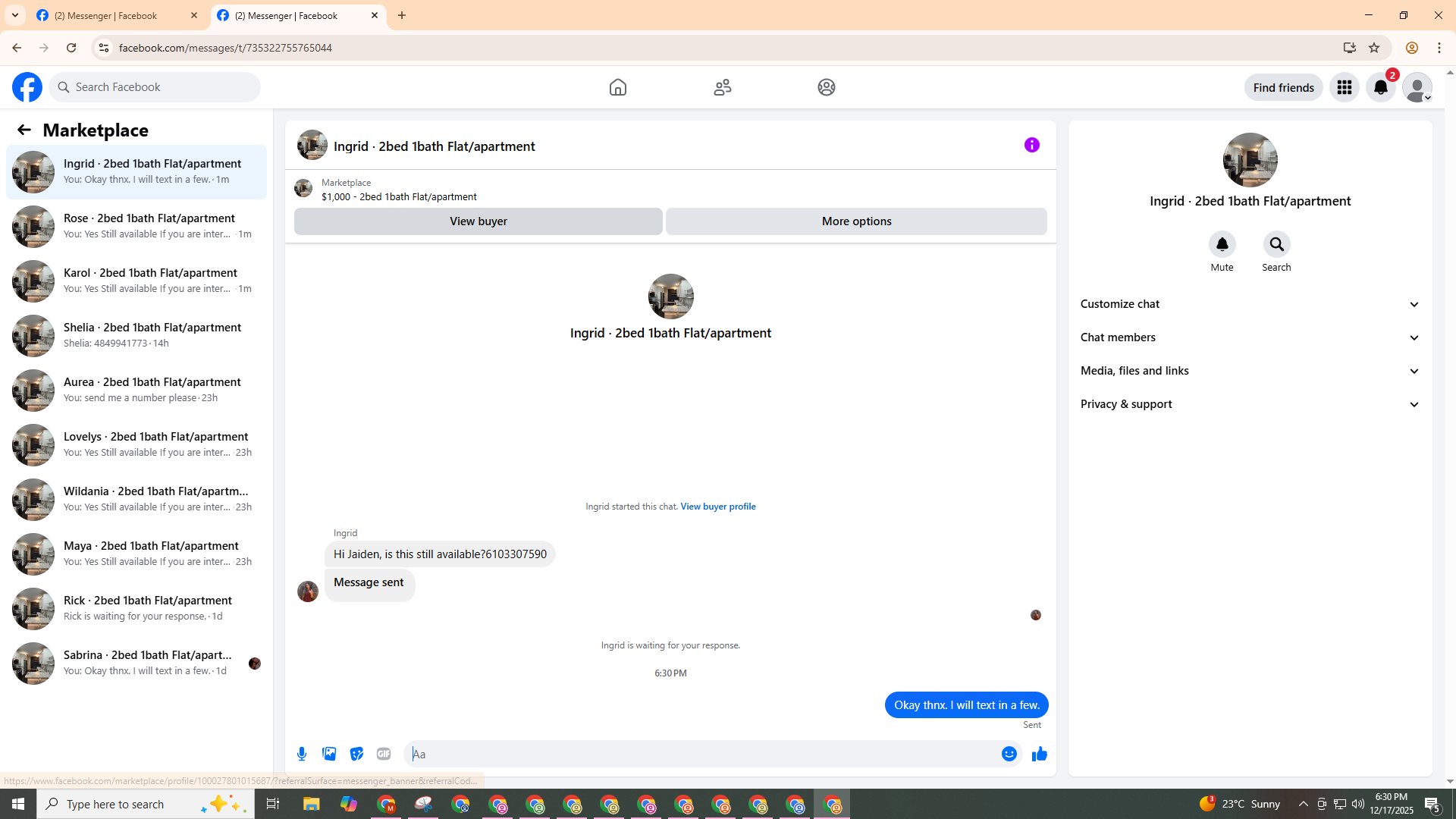Expand the Chat members section

pyautogui.click(x=1250, y=337)
